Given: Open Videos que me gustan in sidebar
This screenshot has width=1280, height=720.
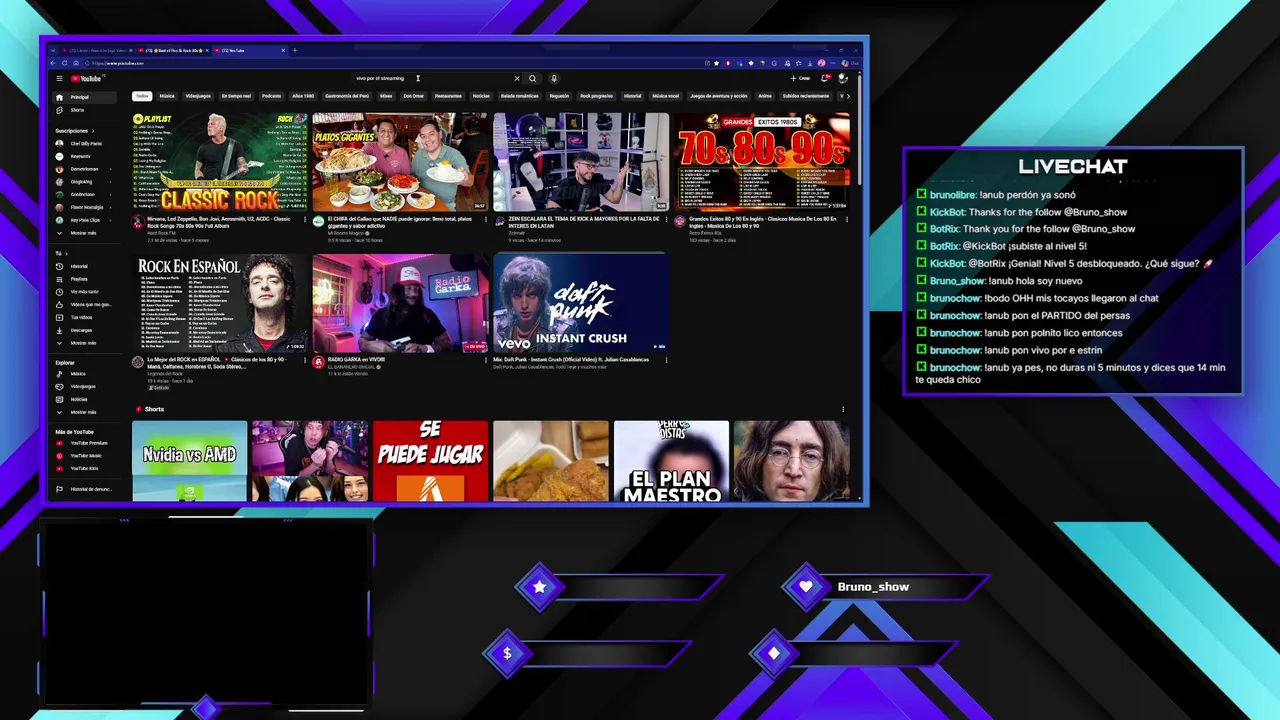Looking at the screenshot, I should 84,305.
